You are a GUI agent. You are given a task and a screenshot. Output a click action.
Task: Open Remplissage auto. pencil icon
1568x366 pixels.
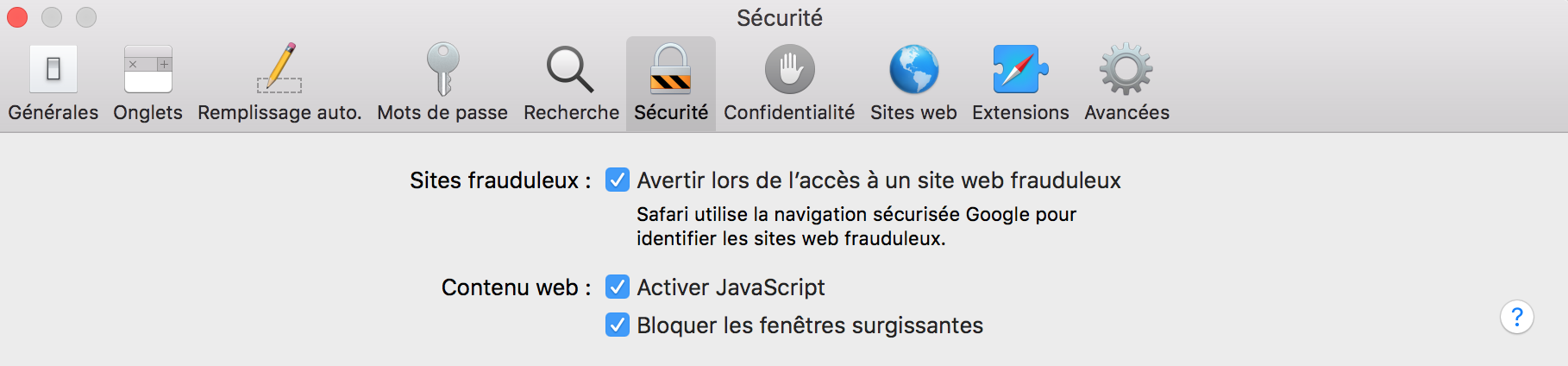pos(279,68)
